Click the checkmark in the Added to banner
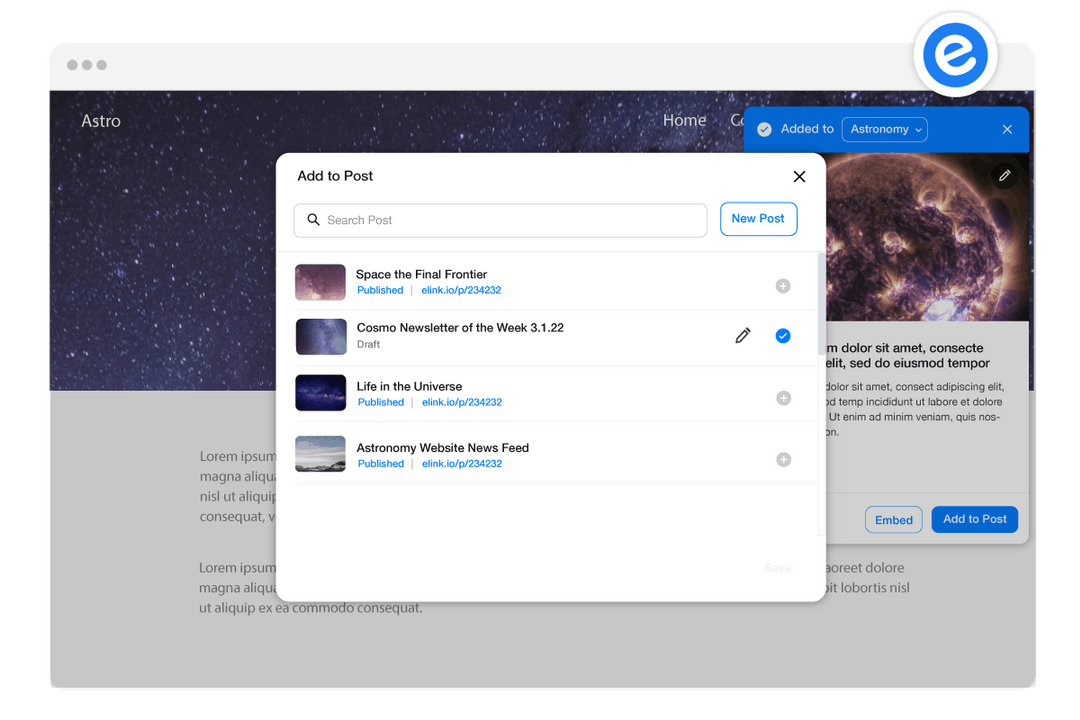 764,129
